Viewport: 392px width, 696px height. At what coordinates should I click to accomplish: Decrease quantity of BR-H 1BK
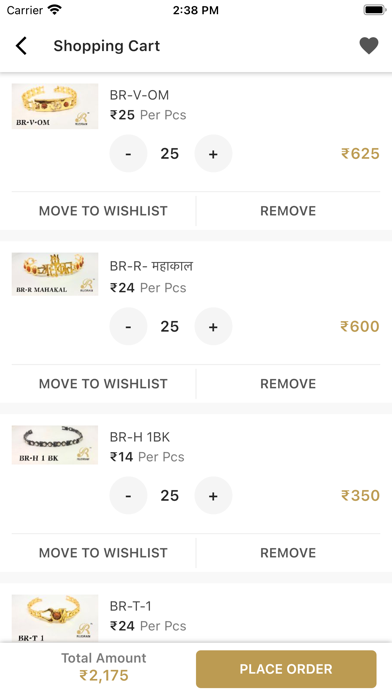(x=128, y=495)
